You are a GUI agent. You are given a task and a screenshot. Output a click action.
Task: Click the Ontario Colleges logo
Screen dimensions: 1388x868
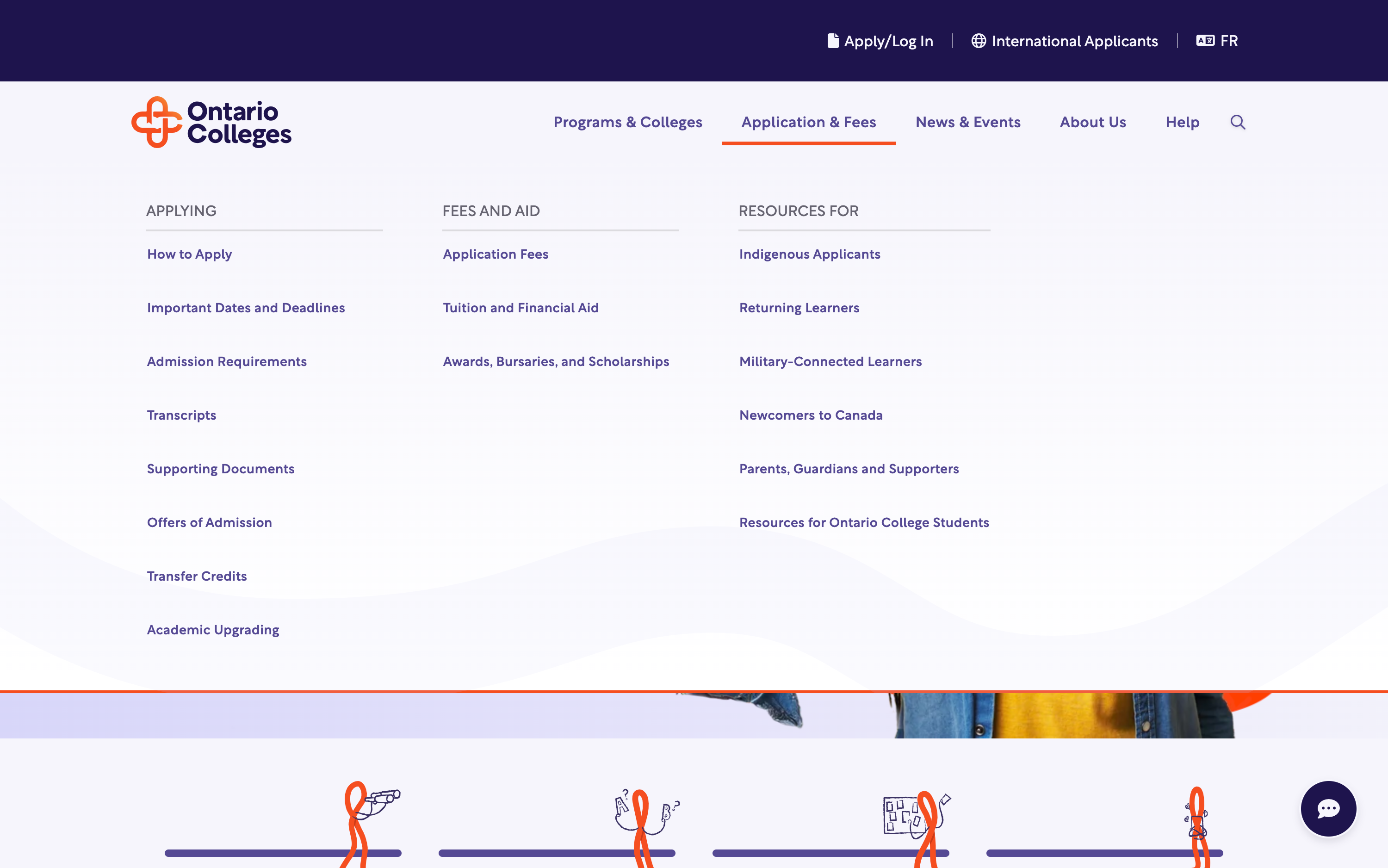[211, 122]
